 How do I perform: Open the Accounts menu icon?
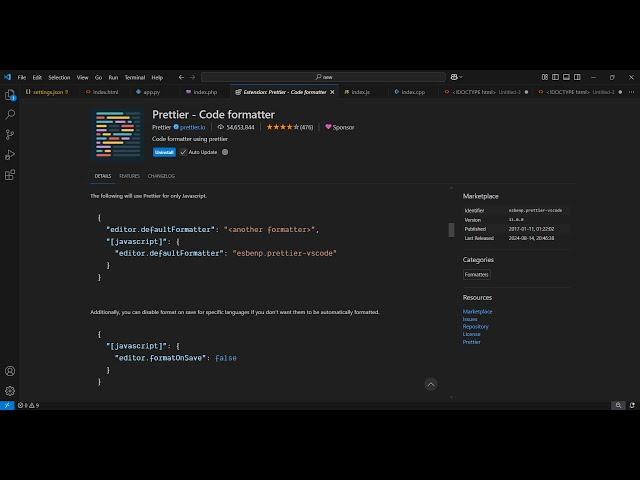[10, 371]
